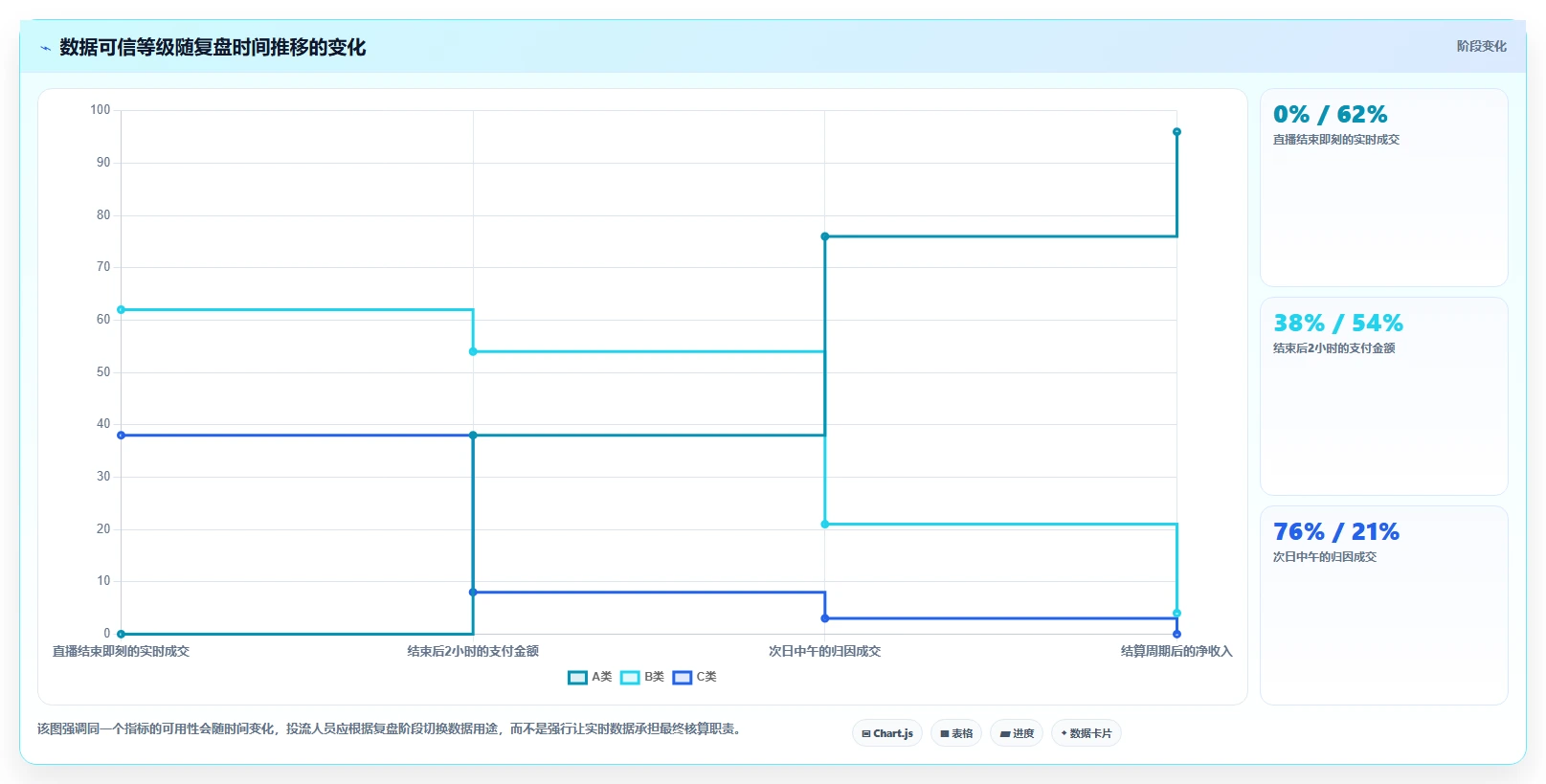
Task: Click x-axis label 次日中午的归因成交
Action: [x=825, y=651]
